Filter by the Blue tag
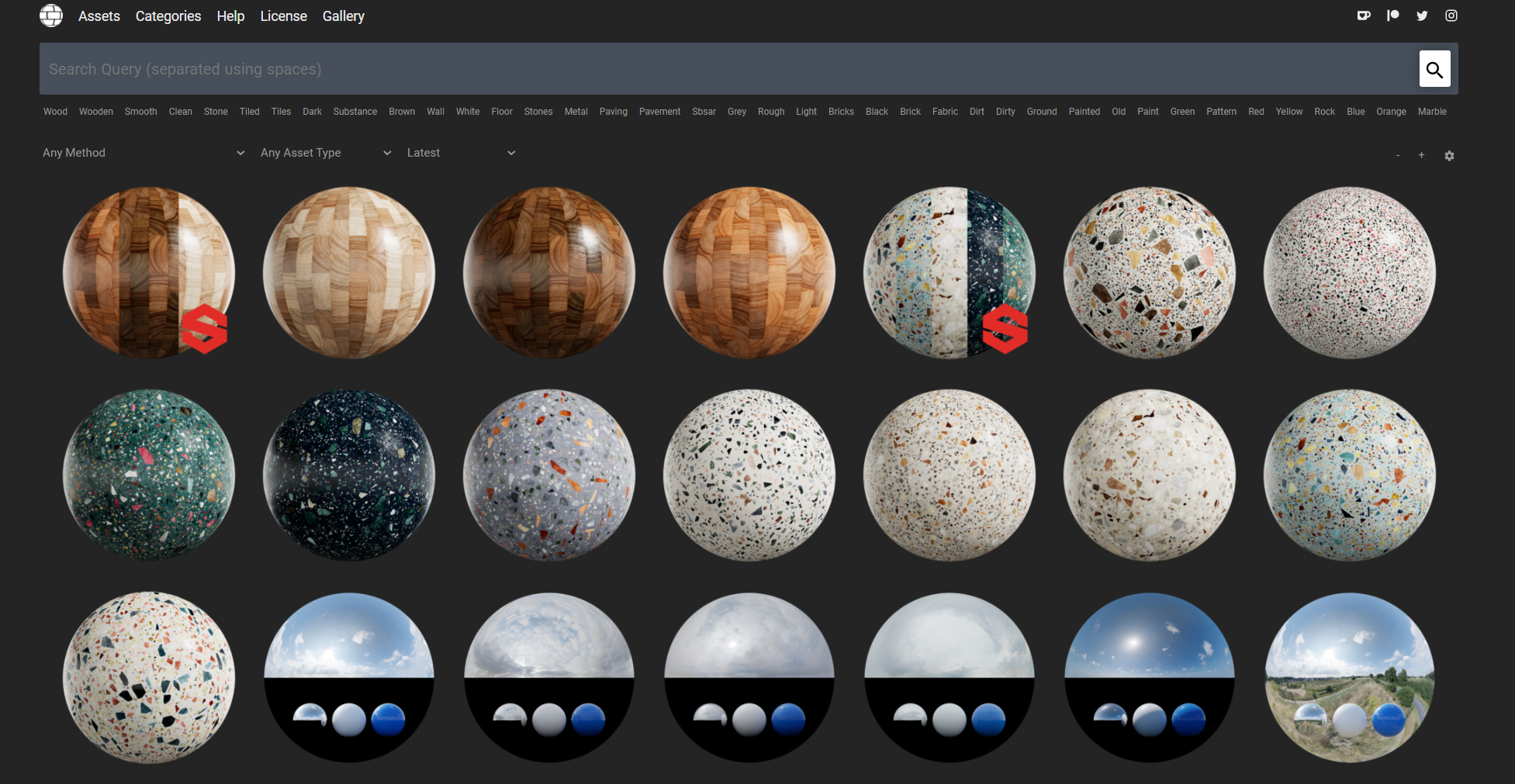 [x=1356, y=112]
